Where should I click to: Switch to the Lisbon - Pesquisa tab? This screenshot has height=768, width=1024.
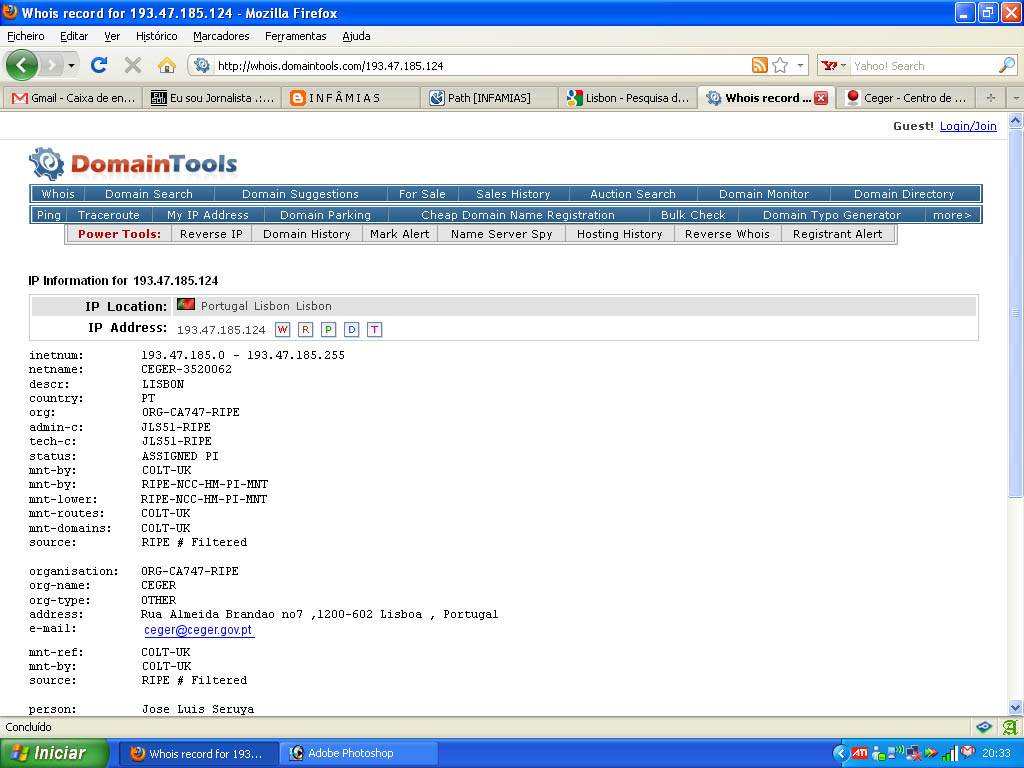[x=628, y=98]
